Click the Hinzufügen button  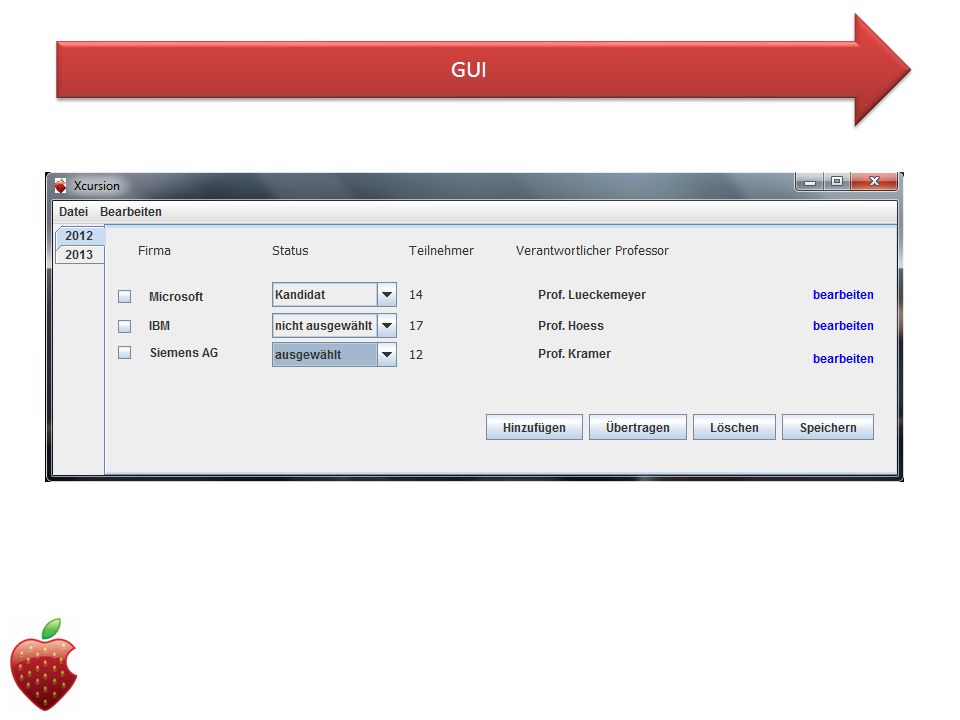(x=534, y=427)
